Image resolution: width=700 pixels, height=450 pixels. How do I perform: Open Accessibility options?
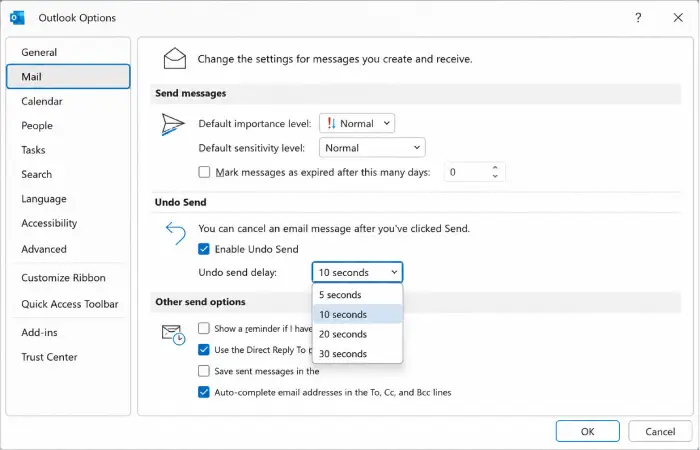click(68, 223)
